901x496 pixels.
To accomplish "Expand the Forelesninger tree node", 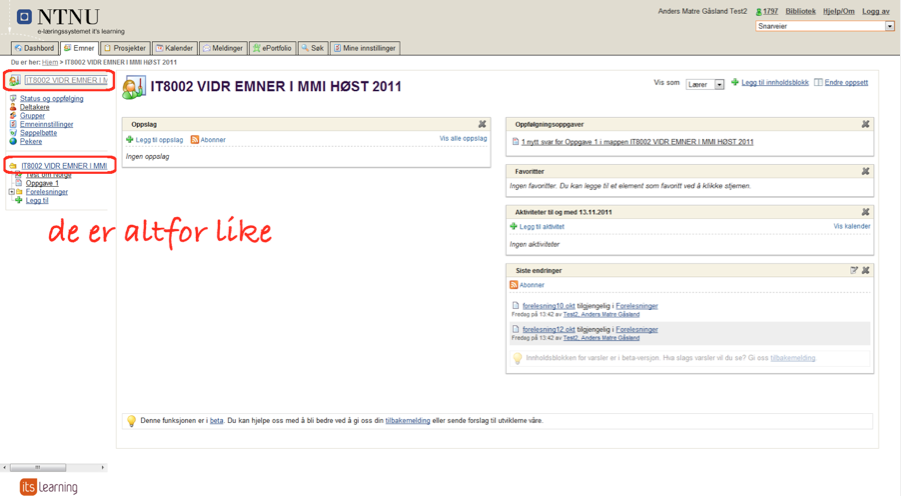I will [x=11, y=192].
